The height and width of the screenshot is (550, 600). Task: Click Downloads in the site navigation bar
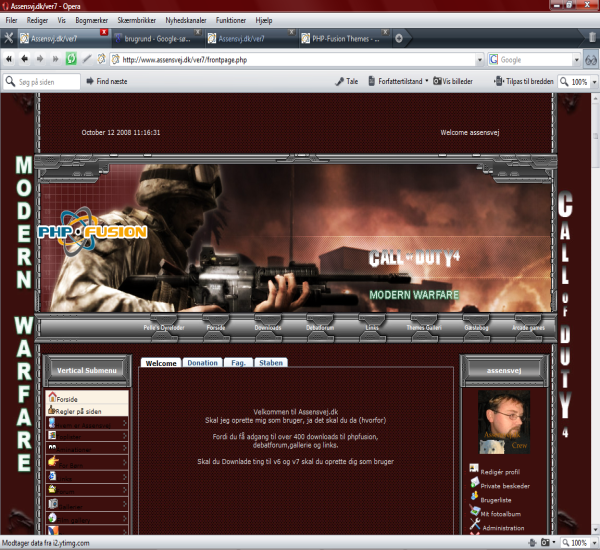[268, 328]
